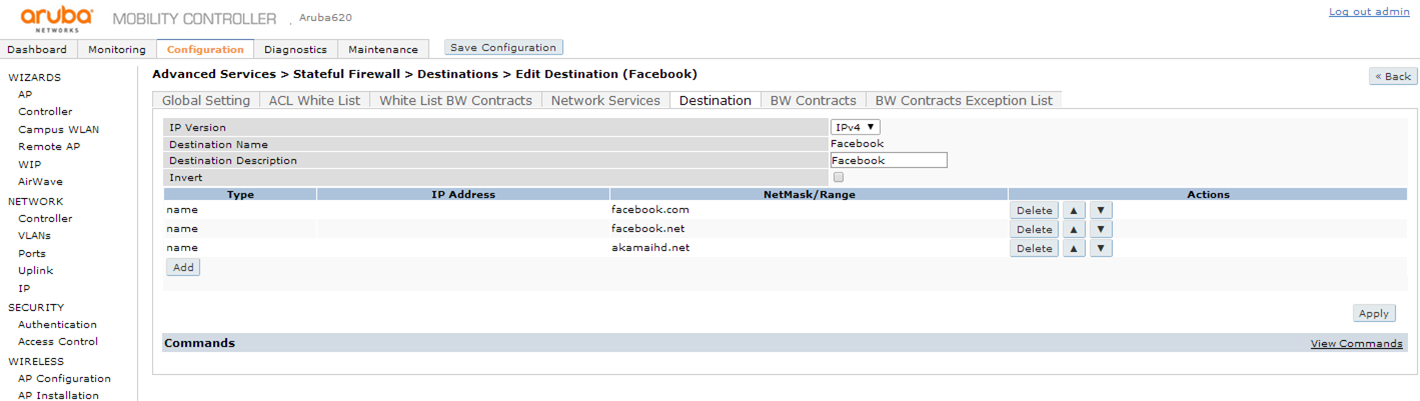The height and width of the screenshot is (401, 1420).
Task: Click the Back button
Action: 1393,76
